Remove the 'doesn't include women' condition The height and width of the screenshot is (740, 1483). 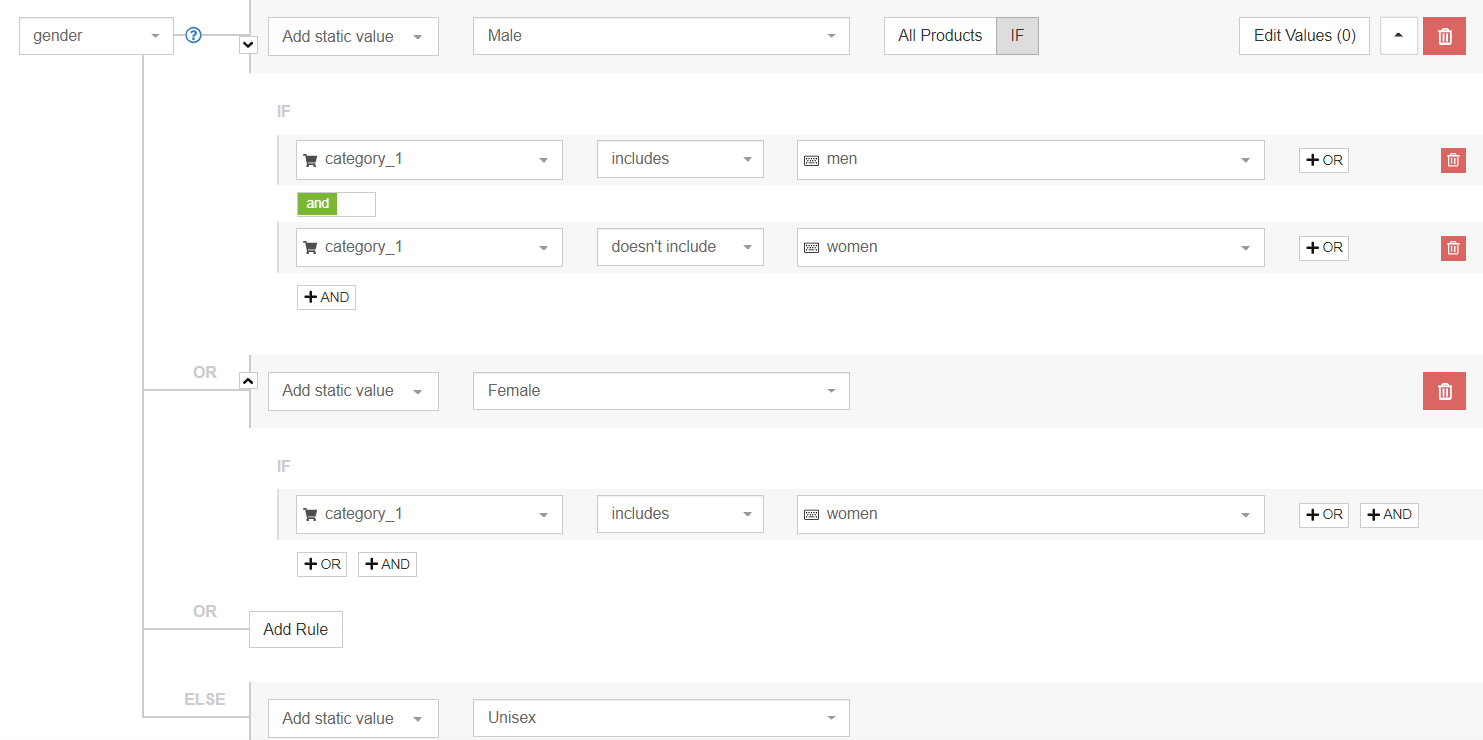1452,247
